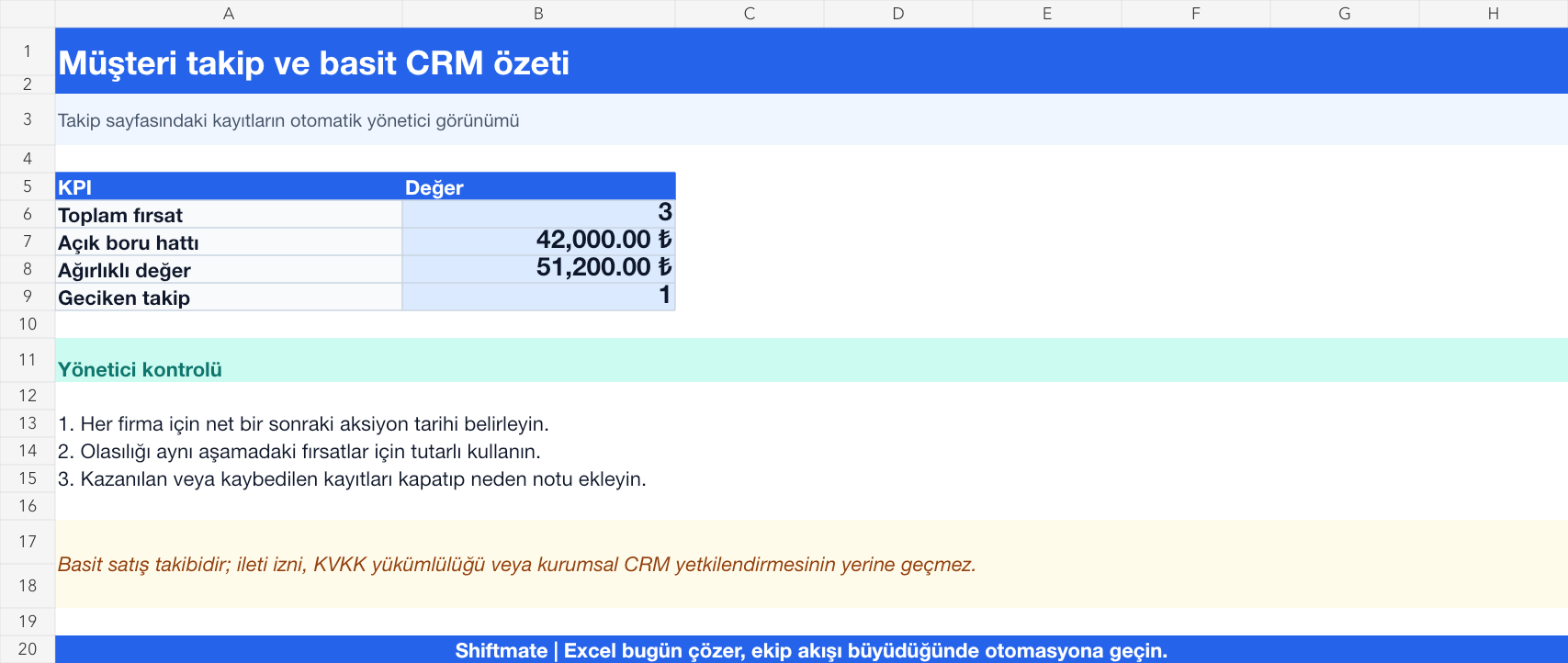The height and width of the screenshot is (663, 1568).
Task: Click the Geciken takip value '1'
Action: point(539,297)
